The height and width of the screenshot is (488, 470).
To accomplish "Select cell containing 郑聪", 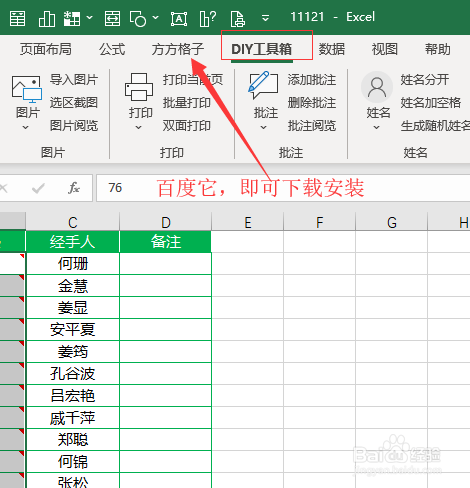I will click(73, 440).
